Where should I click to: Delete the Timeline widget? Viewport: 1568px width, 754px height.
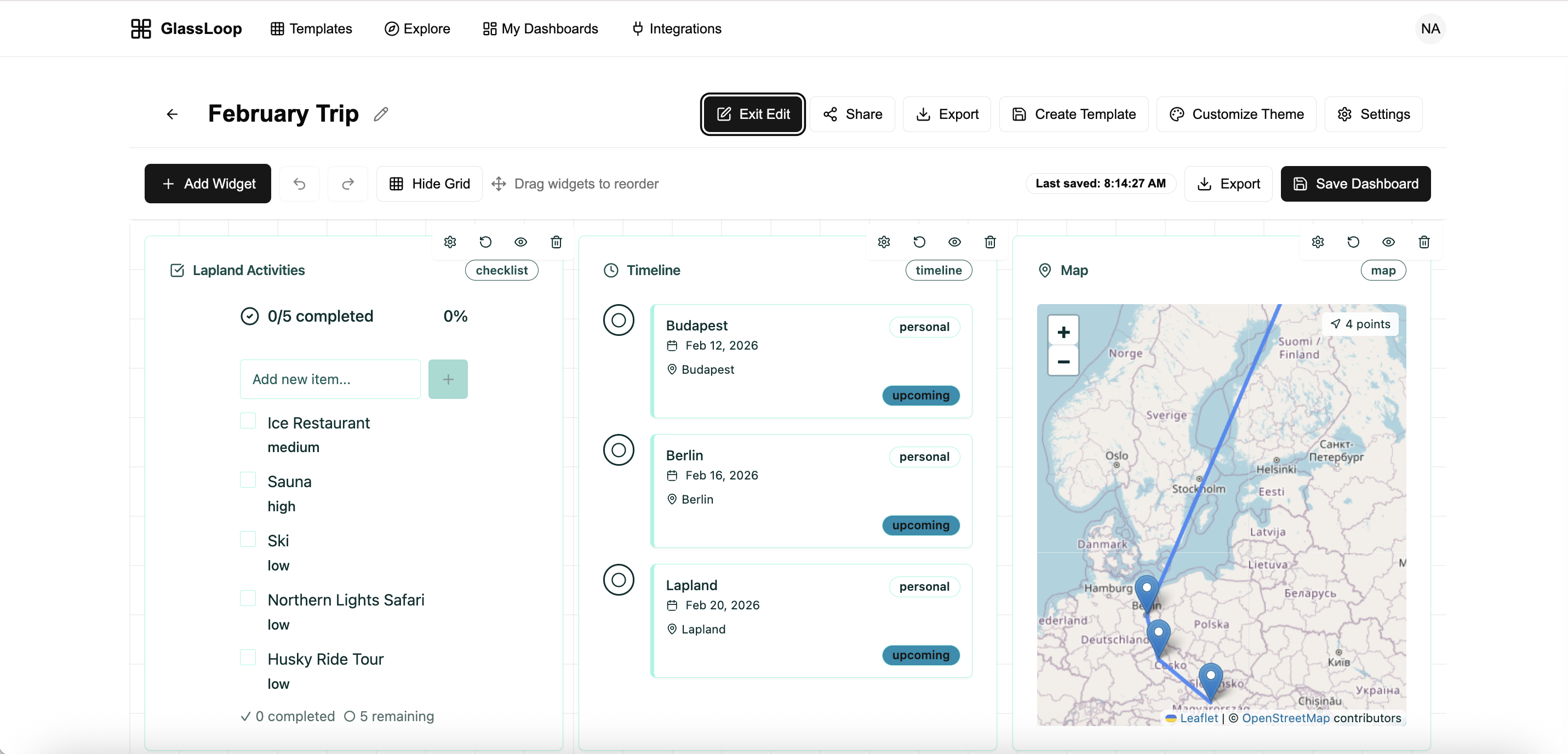click(991, 242)
